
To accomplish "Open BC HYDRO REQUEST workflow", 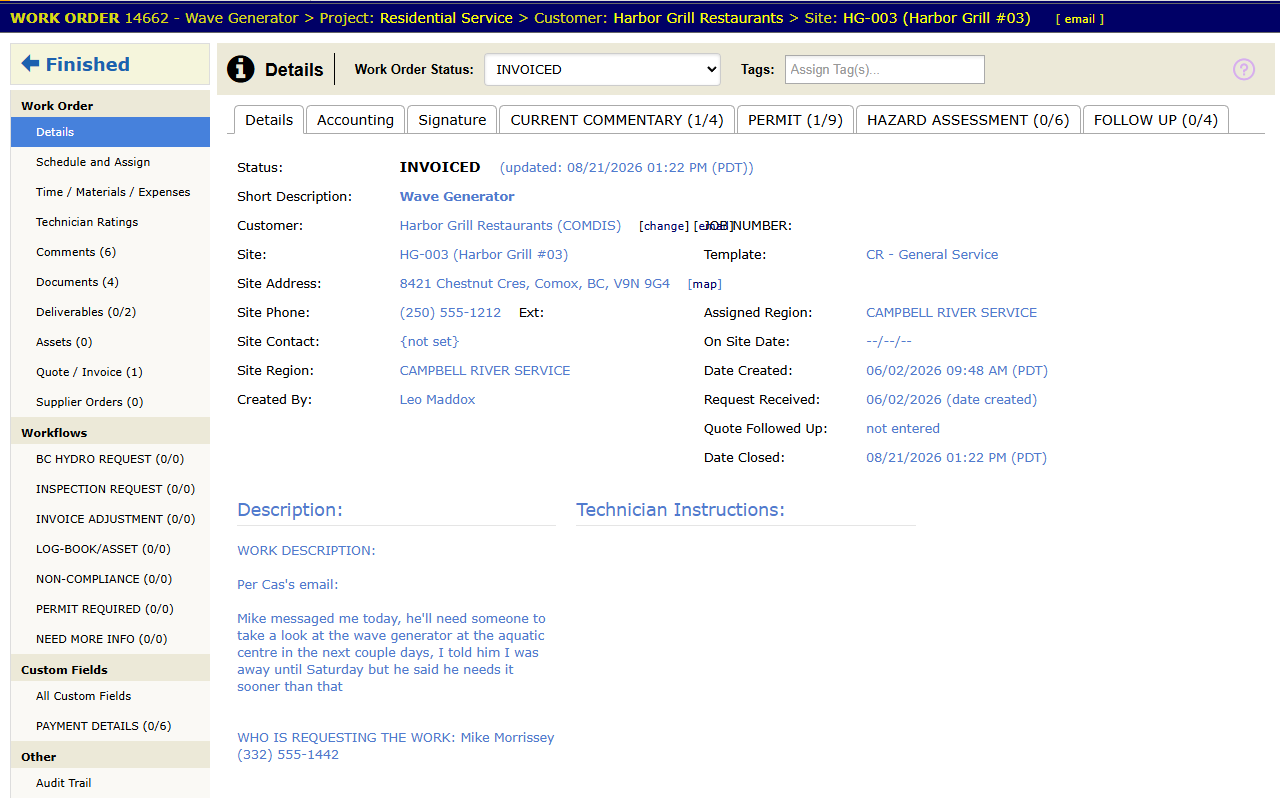I will point(110,459).
